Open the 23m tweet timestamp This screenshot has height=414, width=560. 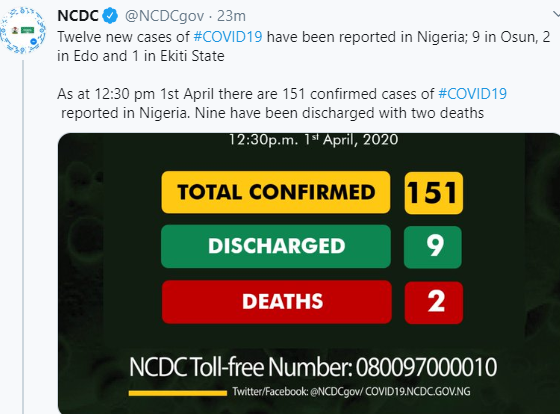tap(231, 16)
